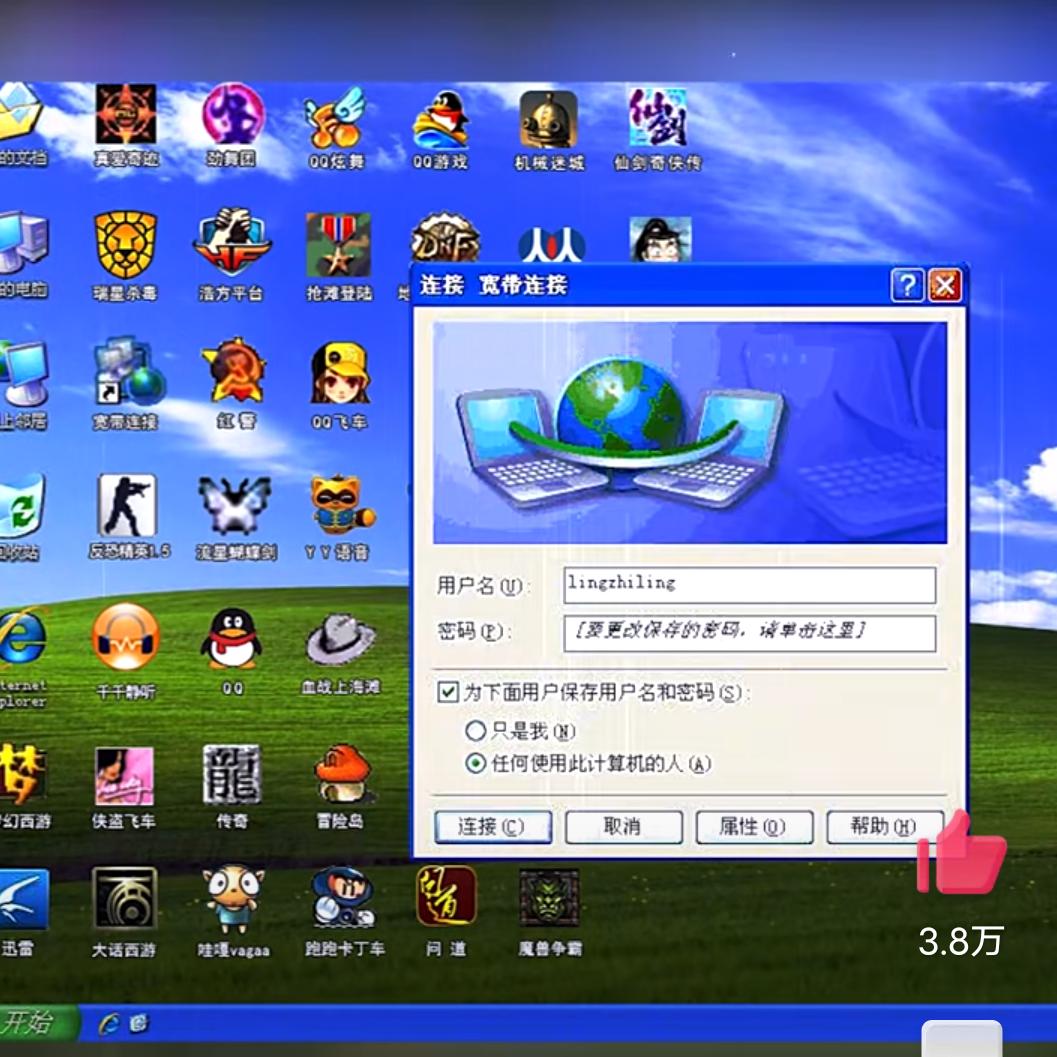Open 宽带连接 desktop shortcut
Image resolution: width=1057 pixels, height=1057 pixels.
[127, 374]
